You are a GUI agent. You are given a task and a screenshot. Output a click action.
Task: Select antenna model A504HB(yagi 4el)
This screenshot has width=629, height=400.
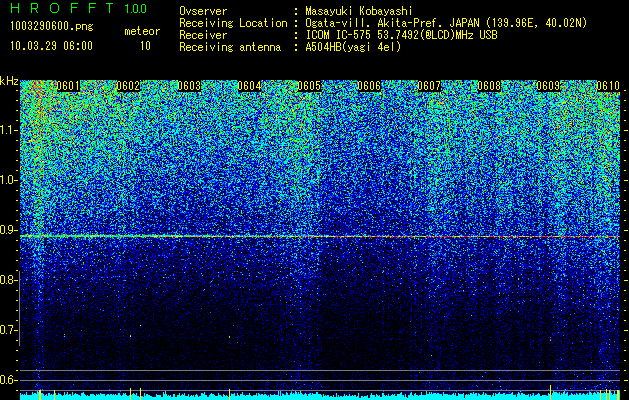(353, 47)
